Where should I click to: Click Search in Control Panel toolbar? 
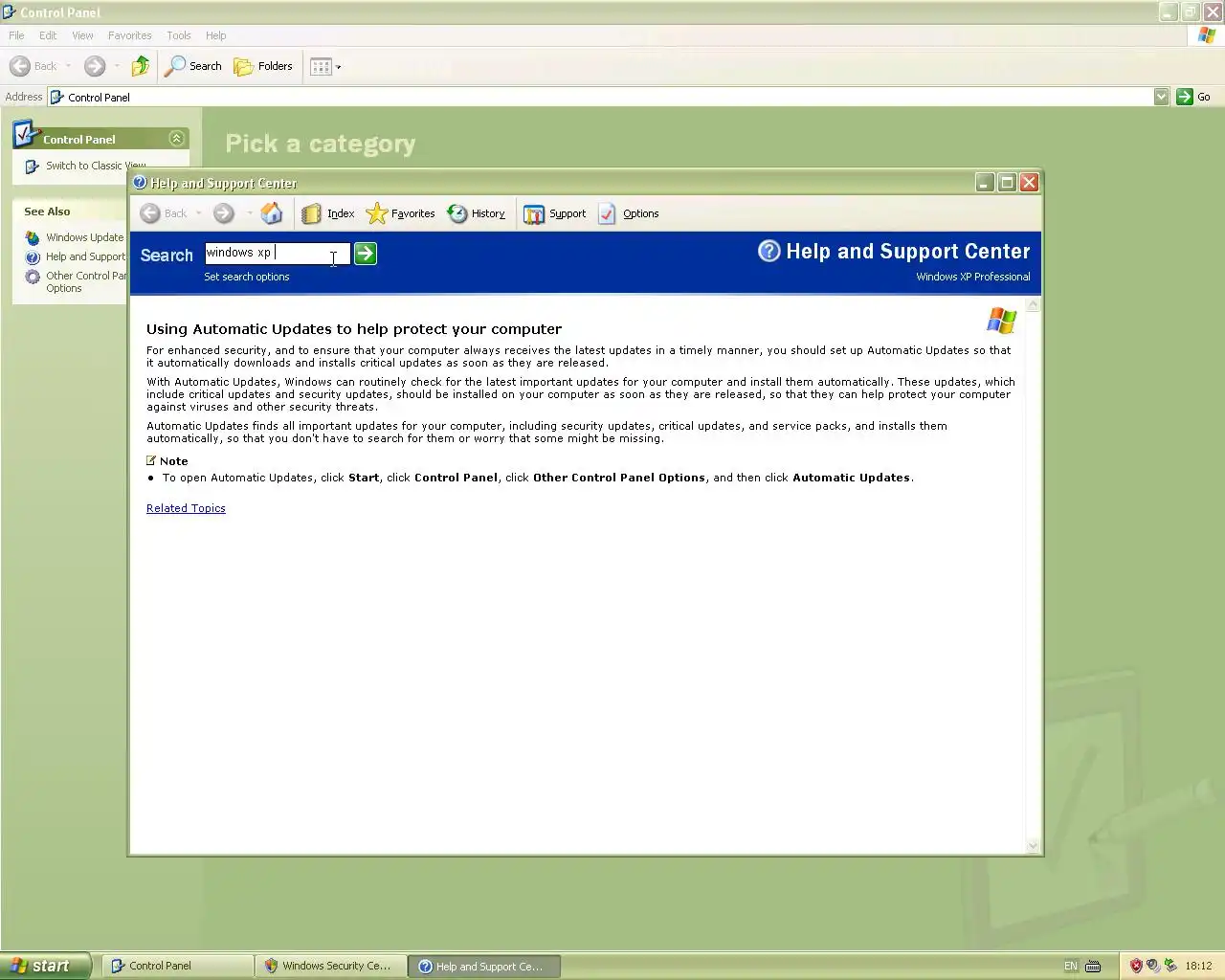click(193, 66)
